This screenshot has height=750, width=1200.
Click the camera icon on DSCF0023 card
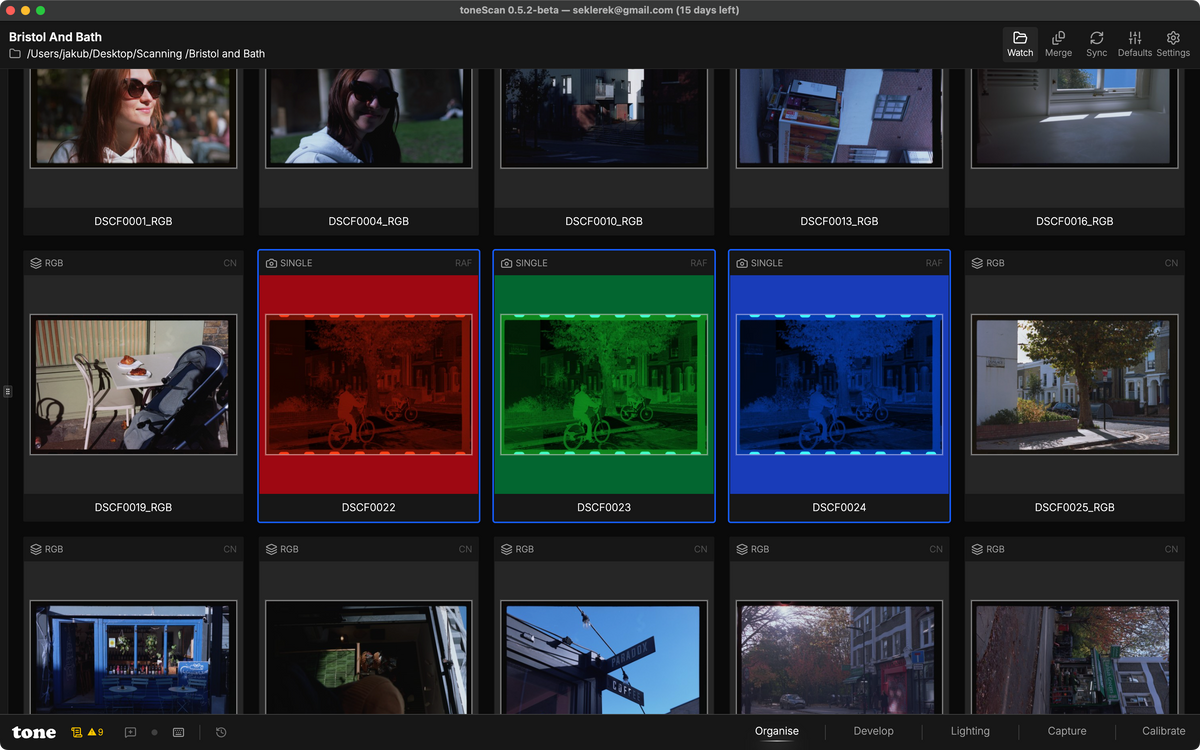(x=506, y=263)
